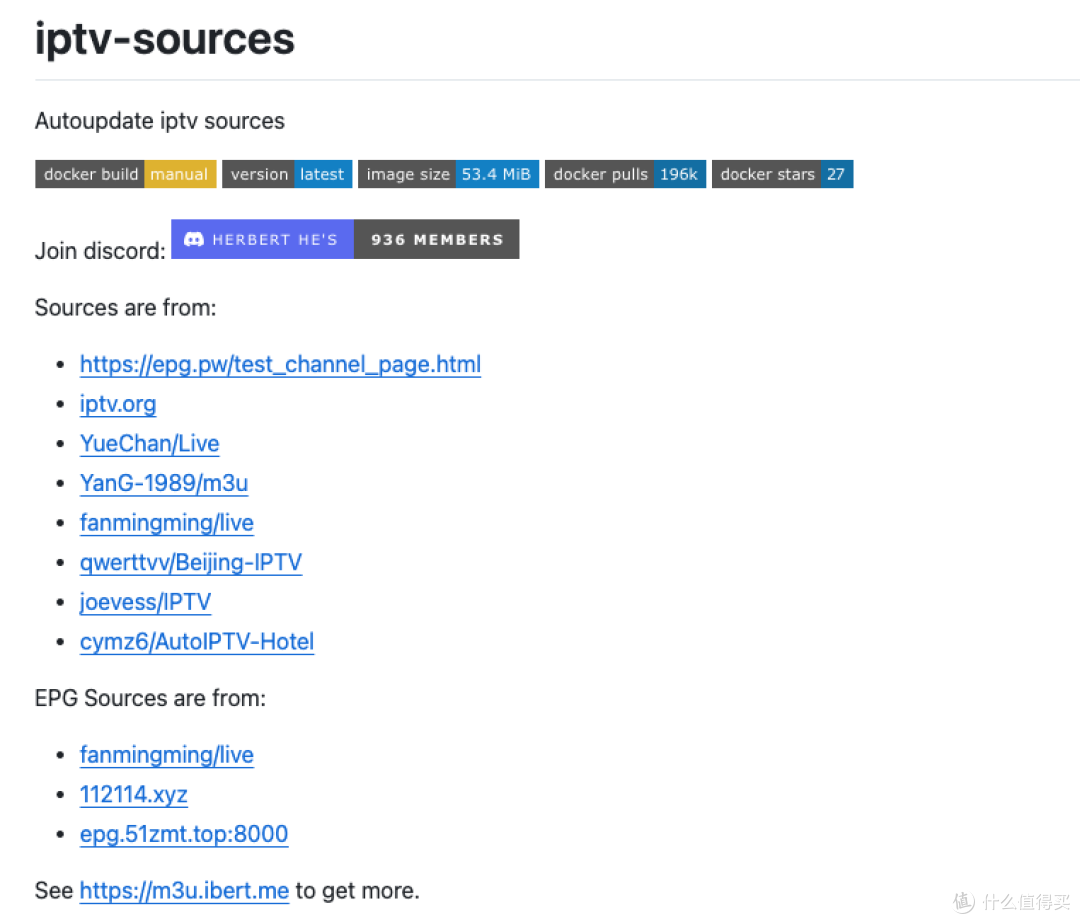The height and width of the screenshot is (924, 1080).
Task: Click the 'EPG Sources are from:' text
Action: (150, 698)
